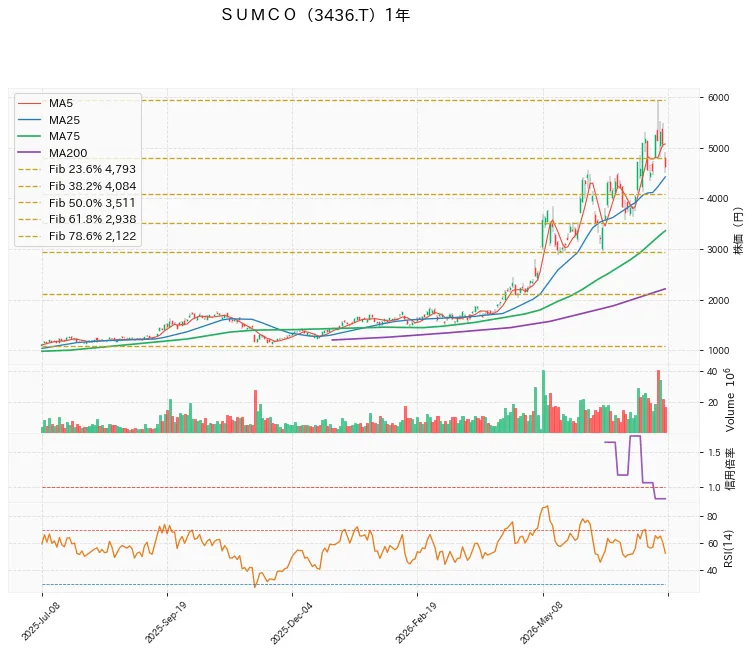Click the Fib 61.8% 2,938 legend label
This screenshot has width=752, height=654.
[x=92, y=219]
